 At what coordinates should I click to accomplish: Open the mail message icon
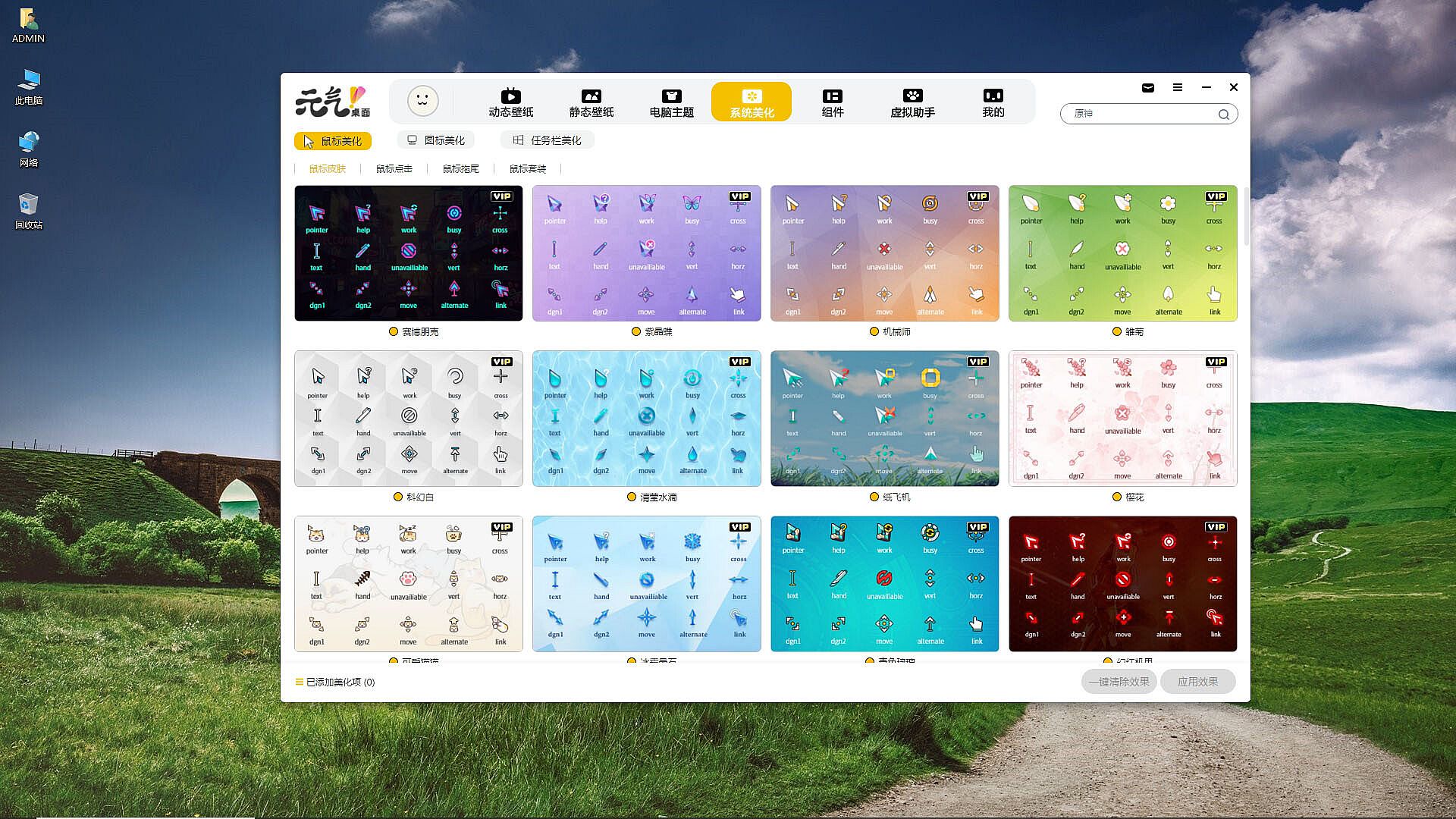1148,87
